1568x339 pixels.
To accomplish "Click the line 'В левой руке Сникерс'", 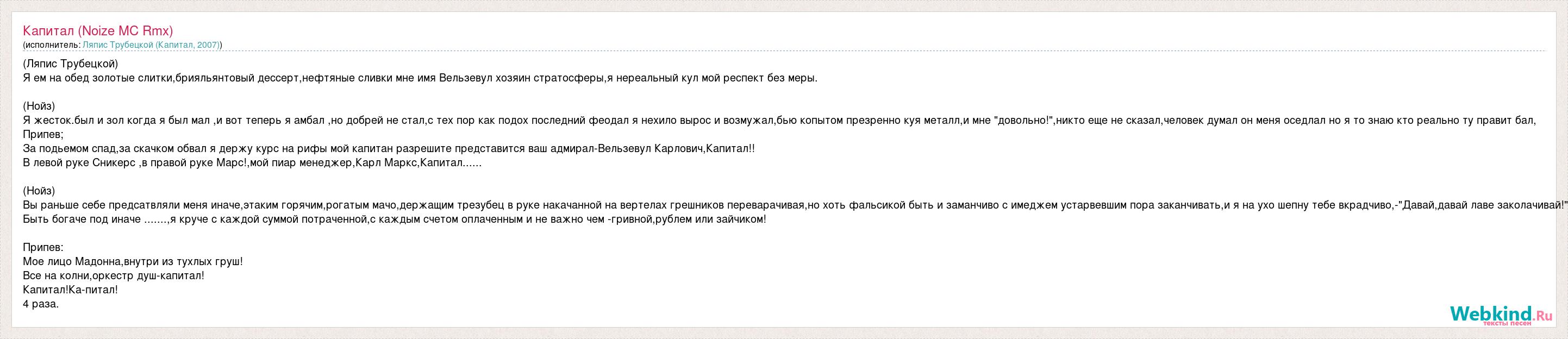I will coord(252,162).
